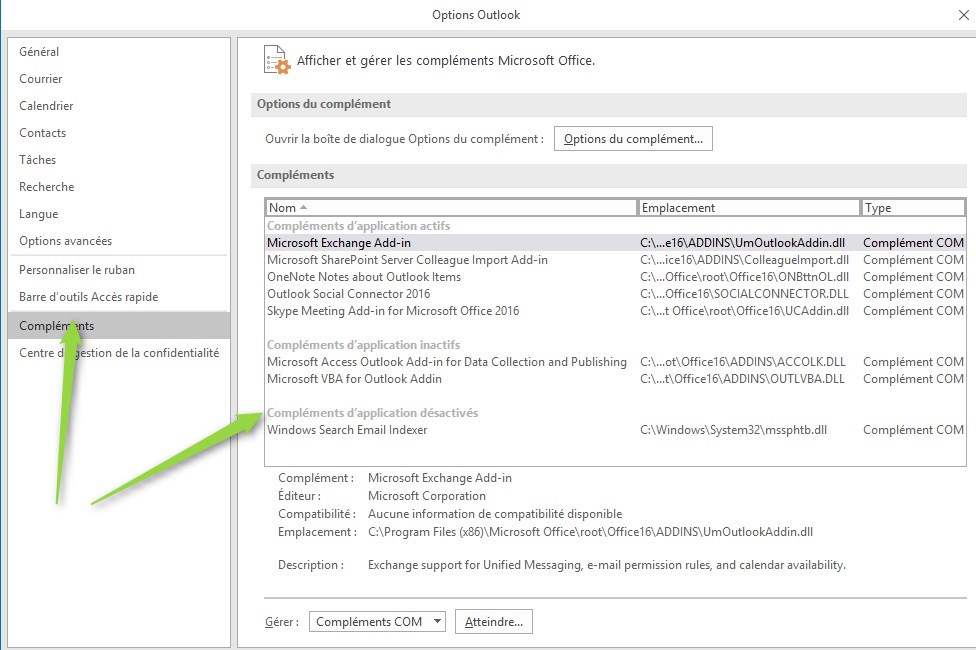Click the SOCIALCONNECTOR.DLL location cell
Screen dimensions: 976x650
[x=744, y=294]
